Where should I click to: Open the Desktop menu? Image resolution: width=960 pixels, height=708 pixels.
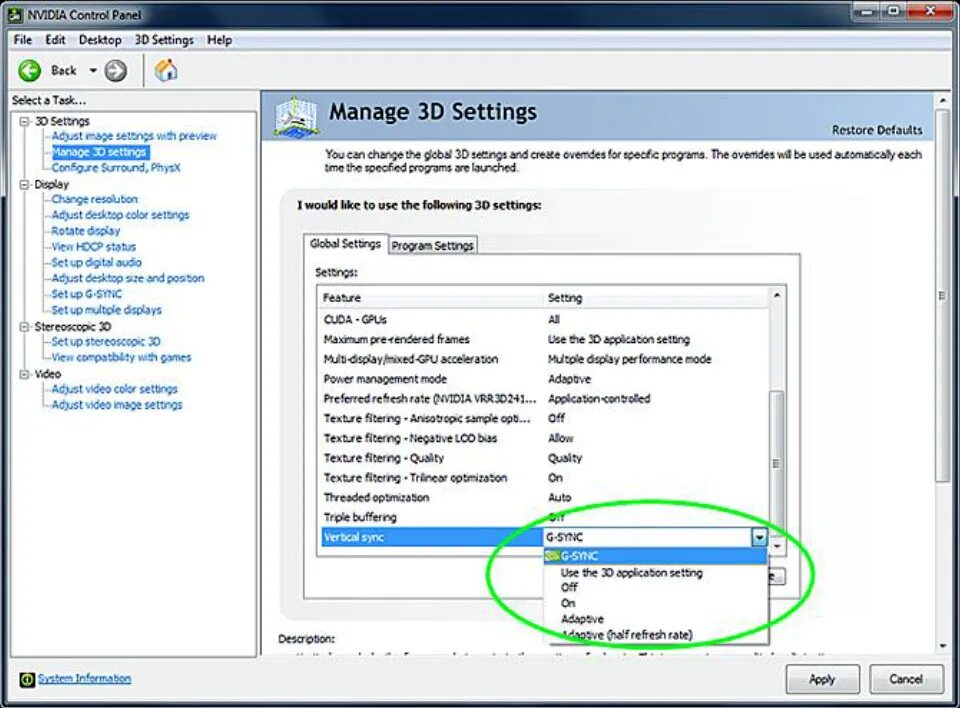point(100,40)
